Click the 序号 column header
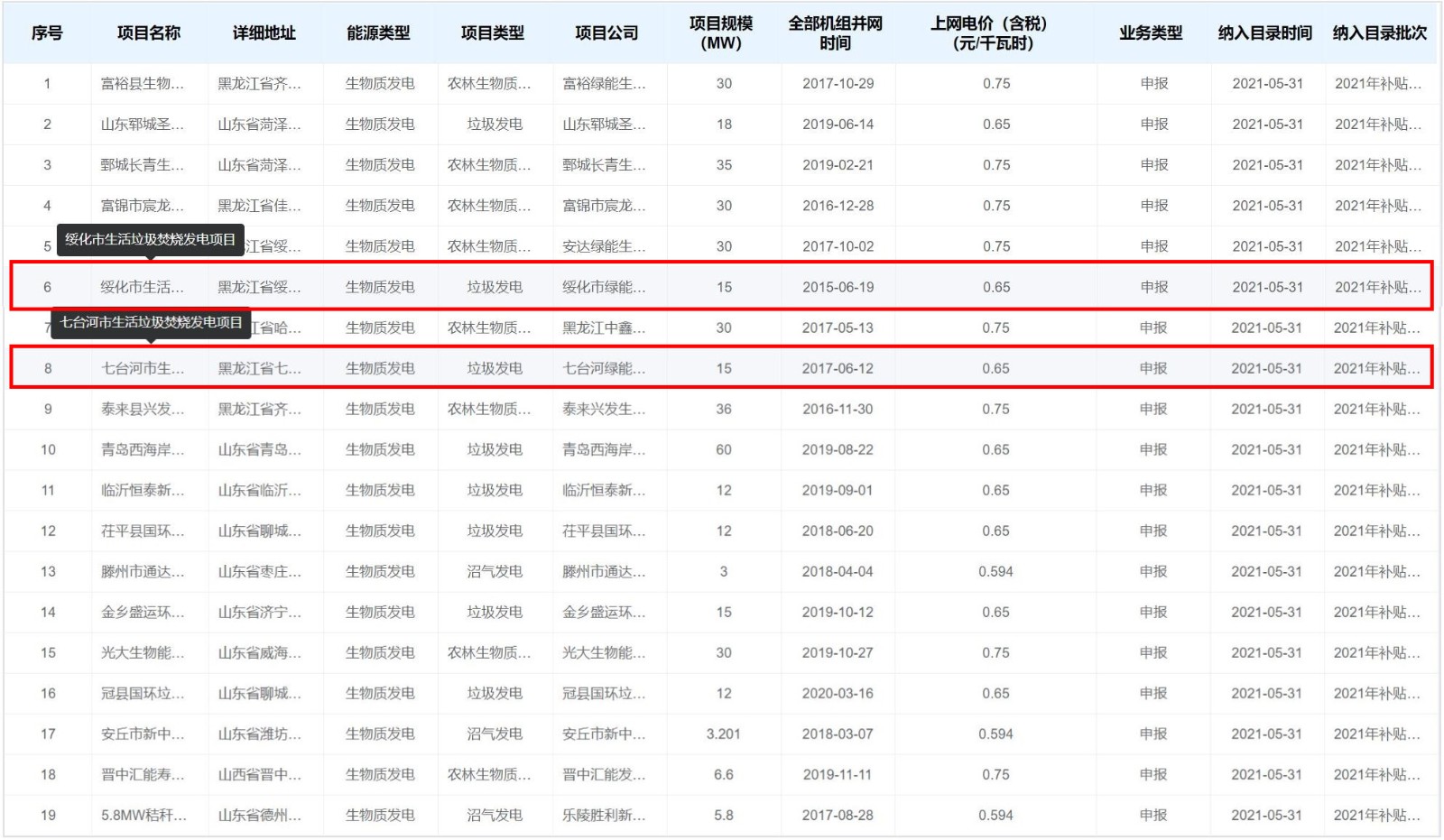 47,33
